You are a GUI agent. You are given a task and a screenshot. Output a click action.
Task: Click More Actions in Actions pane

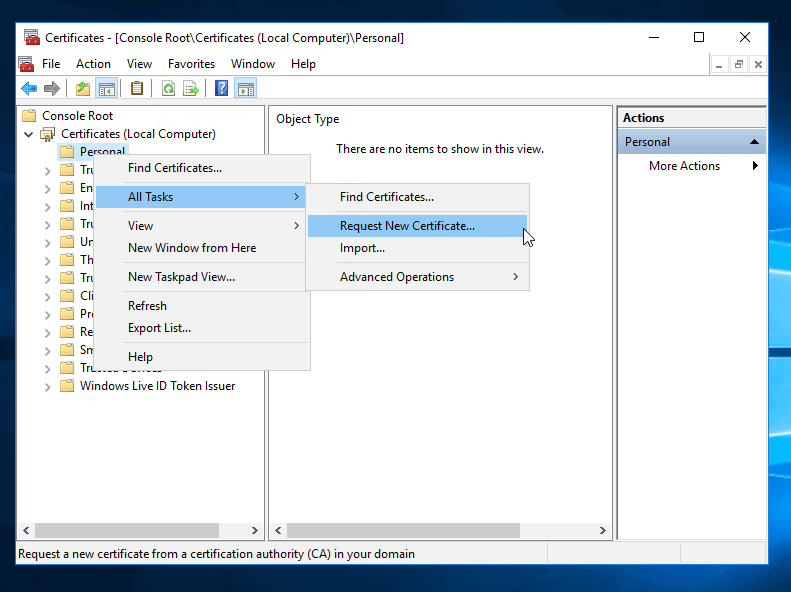pos(684,166)
